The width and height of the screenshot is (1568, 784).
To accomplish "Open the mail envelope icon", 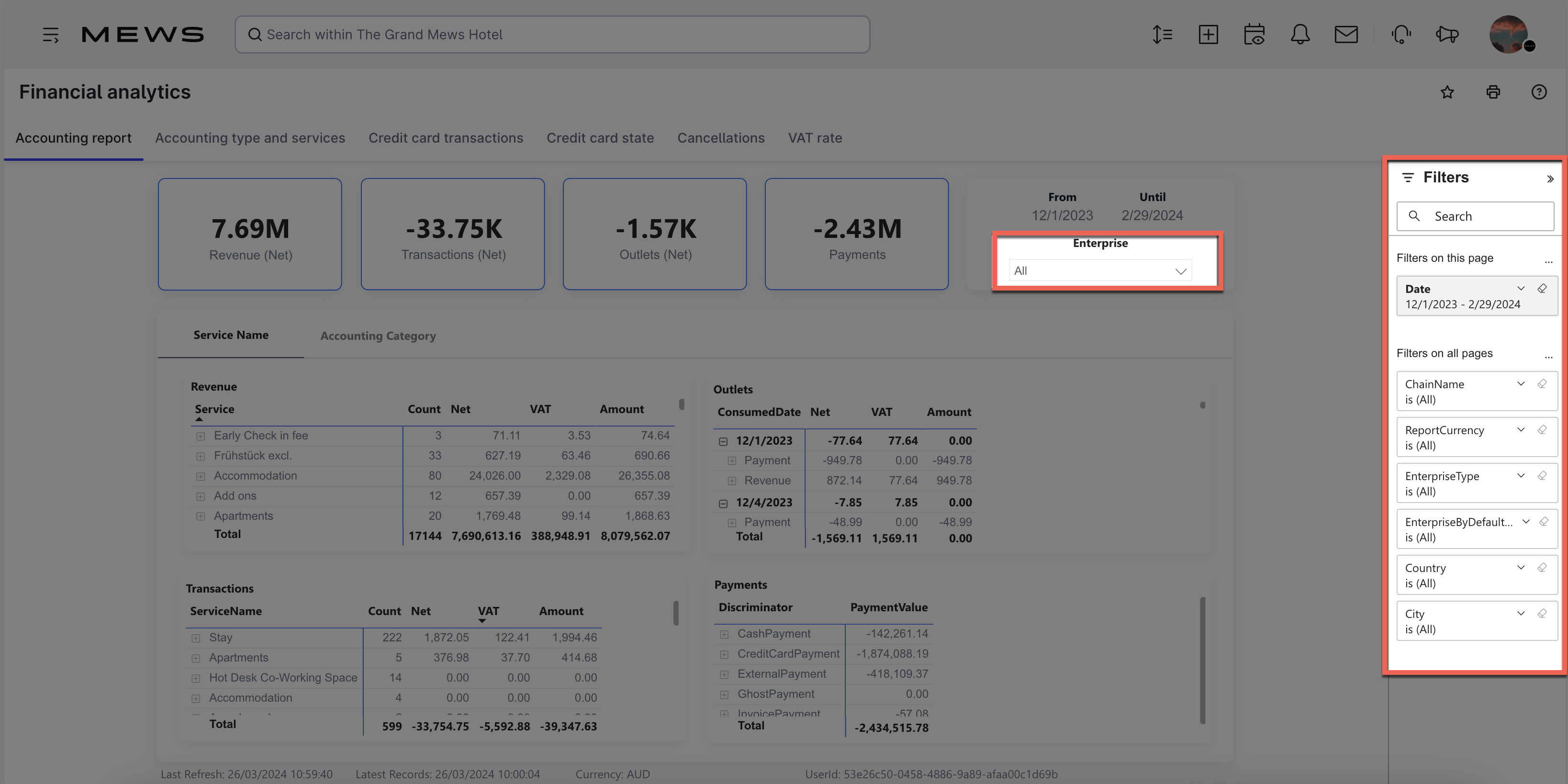I will click(x=1346, y=34).
